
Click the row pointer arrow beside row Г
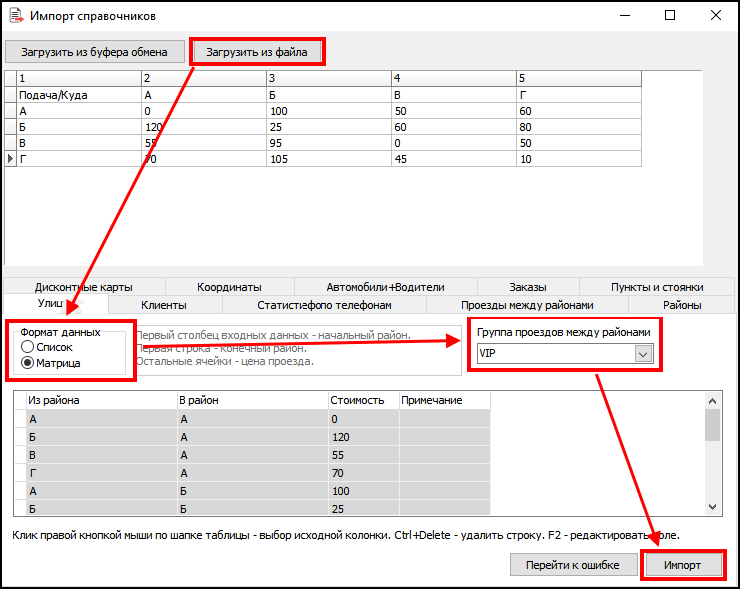click(11, 158)
